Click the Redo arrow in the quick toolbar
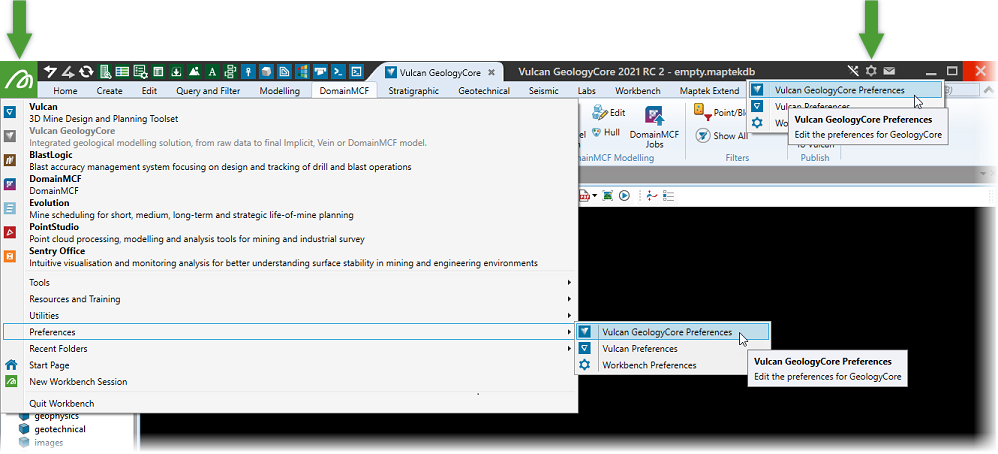 click(x=68, y=72)
